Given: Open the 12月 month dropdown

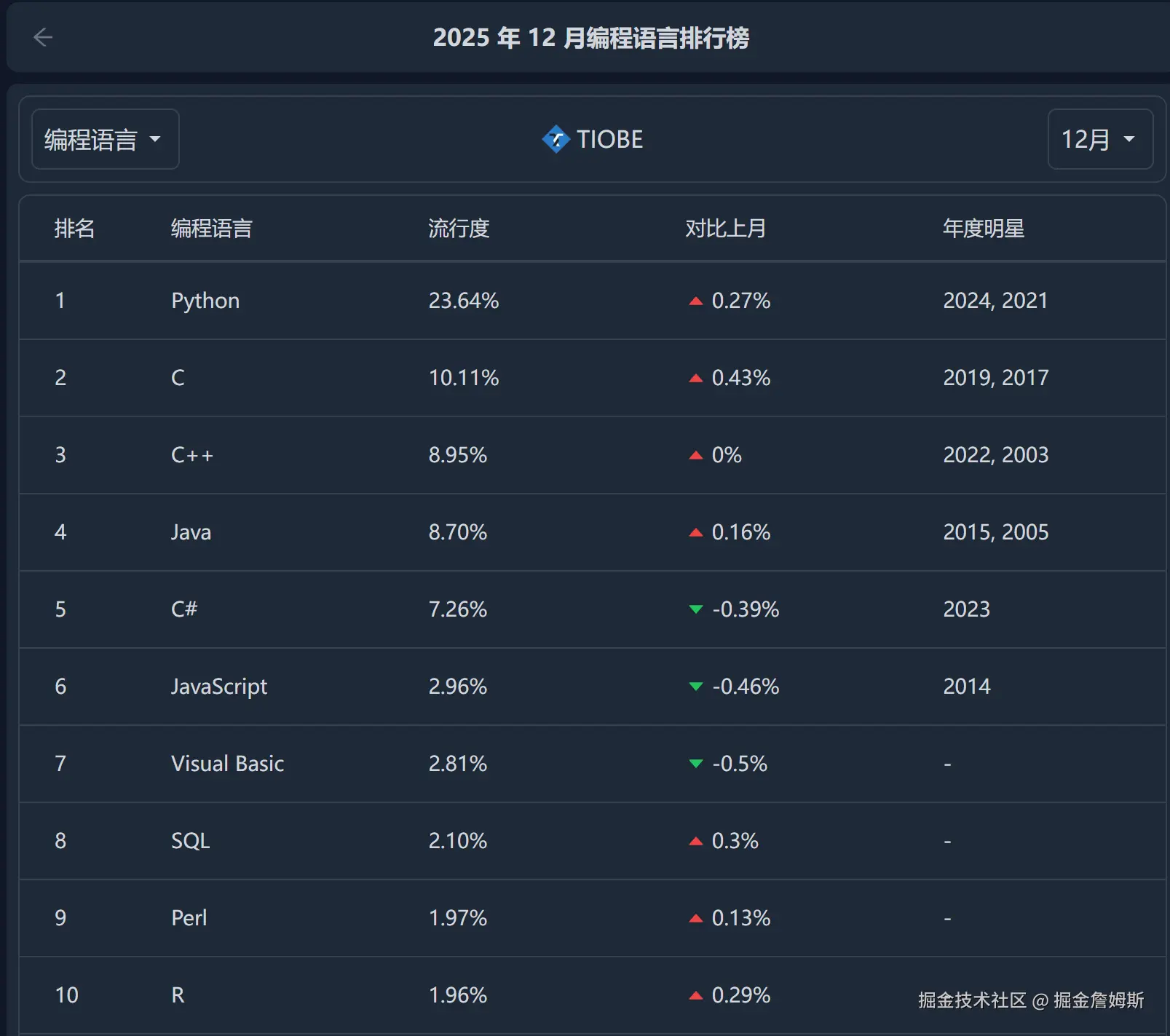Looking at the screenshot, I should tap(1100, 139).
